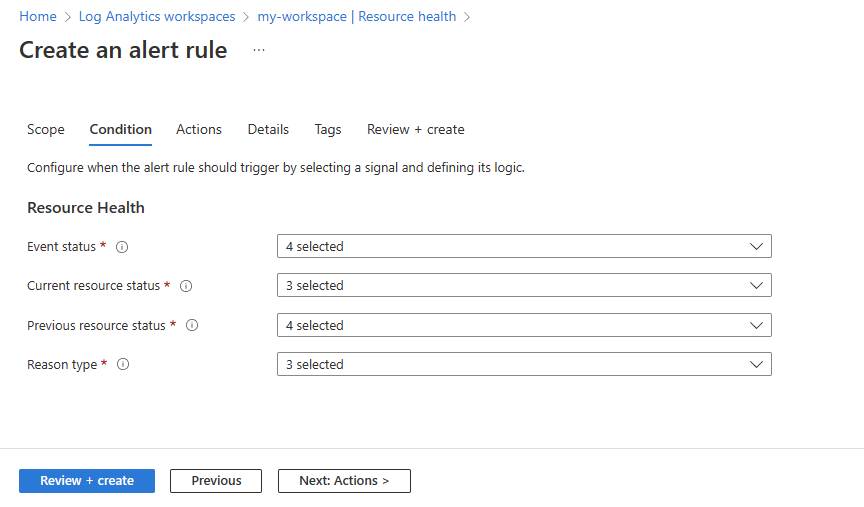Switch to the Tags tab
This screenshot has width=864, height=507.
(x=328, y=130)
